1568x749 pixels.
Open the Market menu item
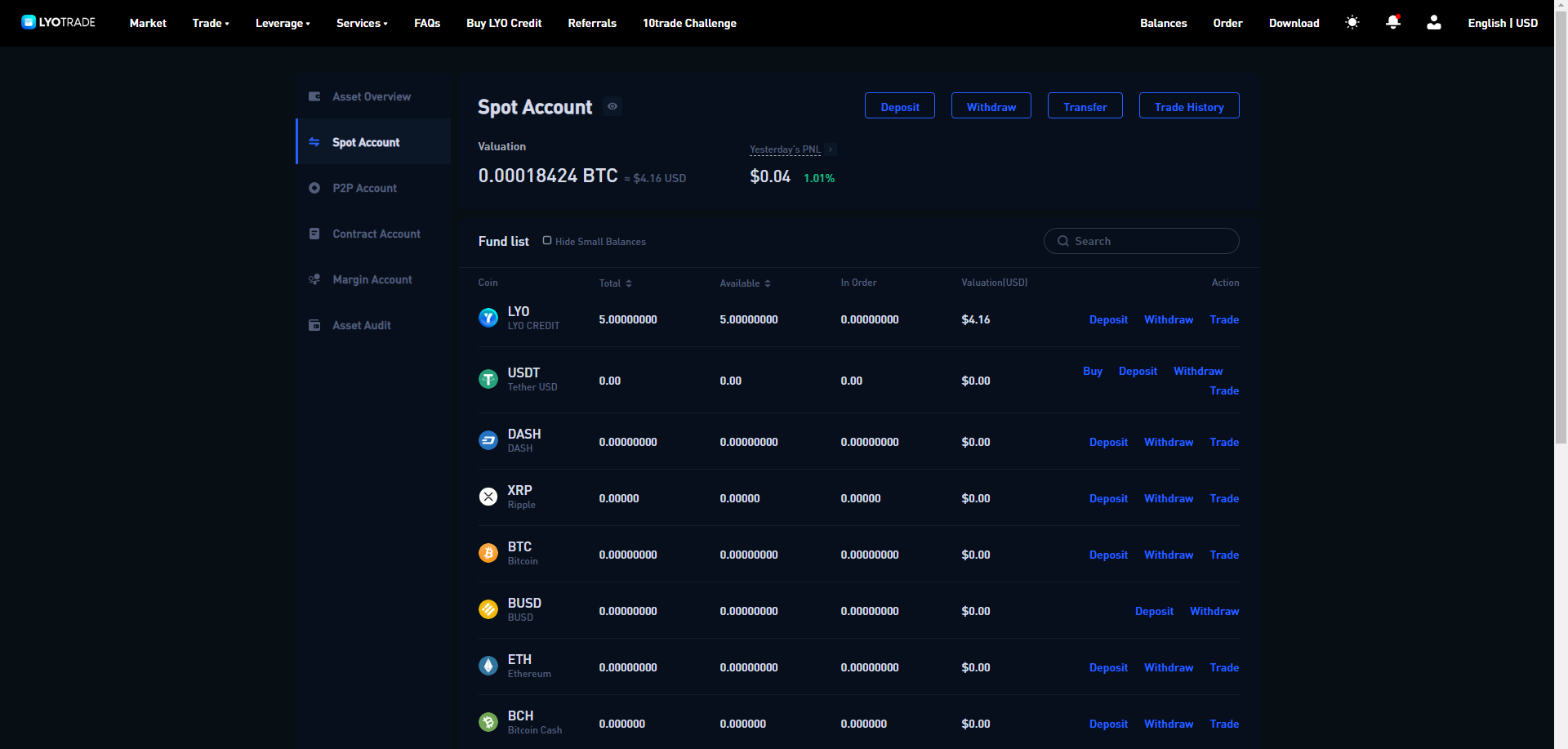(148, 23)
